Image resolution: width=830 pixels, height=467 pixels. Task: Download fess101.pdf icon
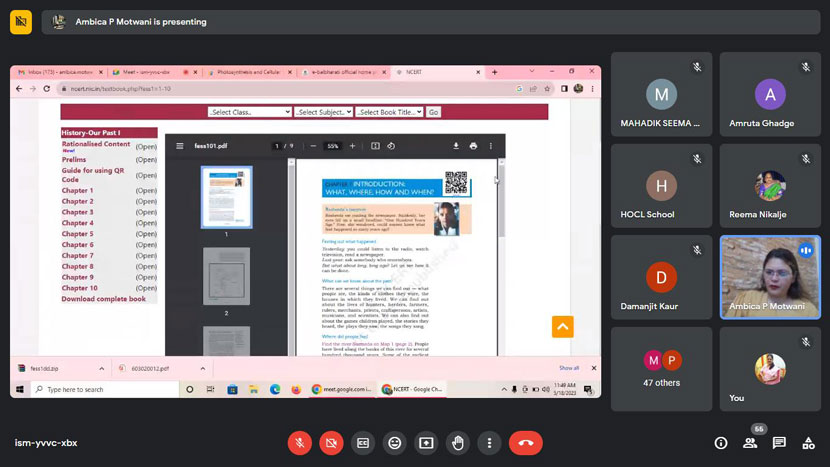456,146
